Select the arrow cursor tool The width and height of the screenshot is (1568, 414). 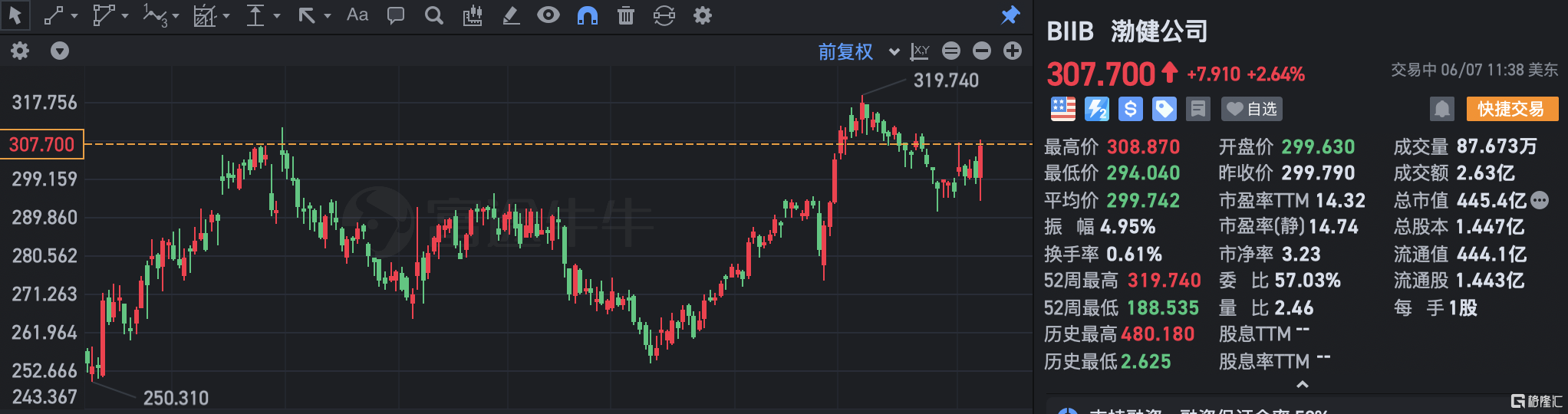15,15
